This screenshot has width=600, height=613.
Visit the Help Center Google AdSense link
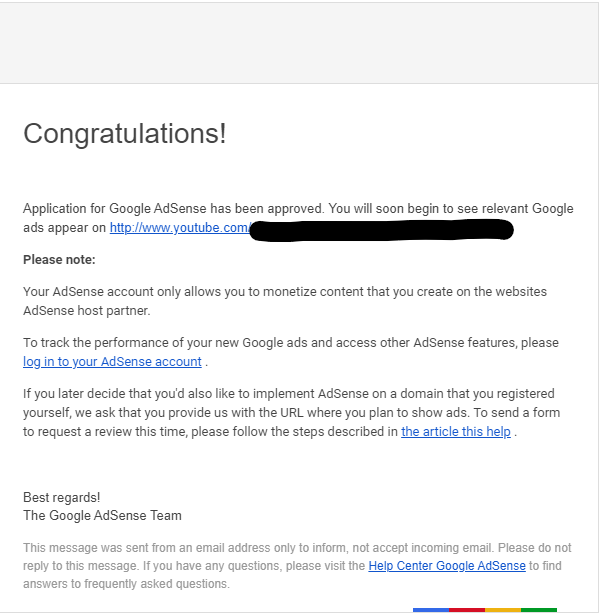pyautogui.click(x=447, y=566)
